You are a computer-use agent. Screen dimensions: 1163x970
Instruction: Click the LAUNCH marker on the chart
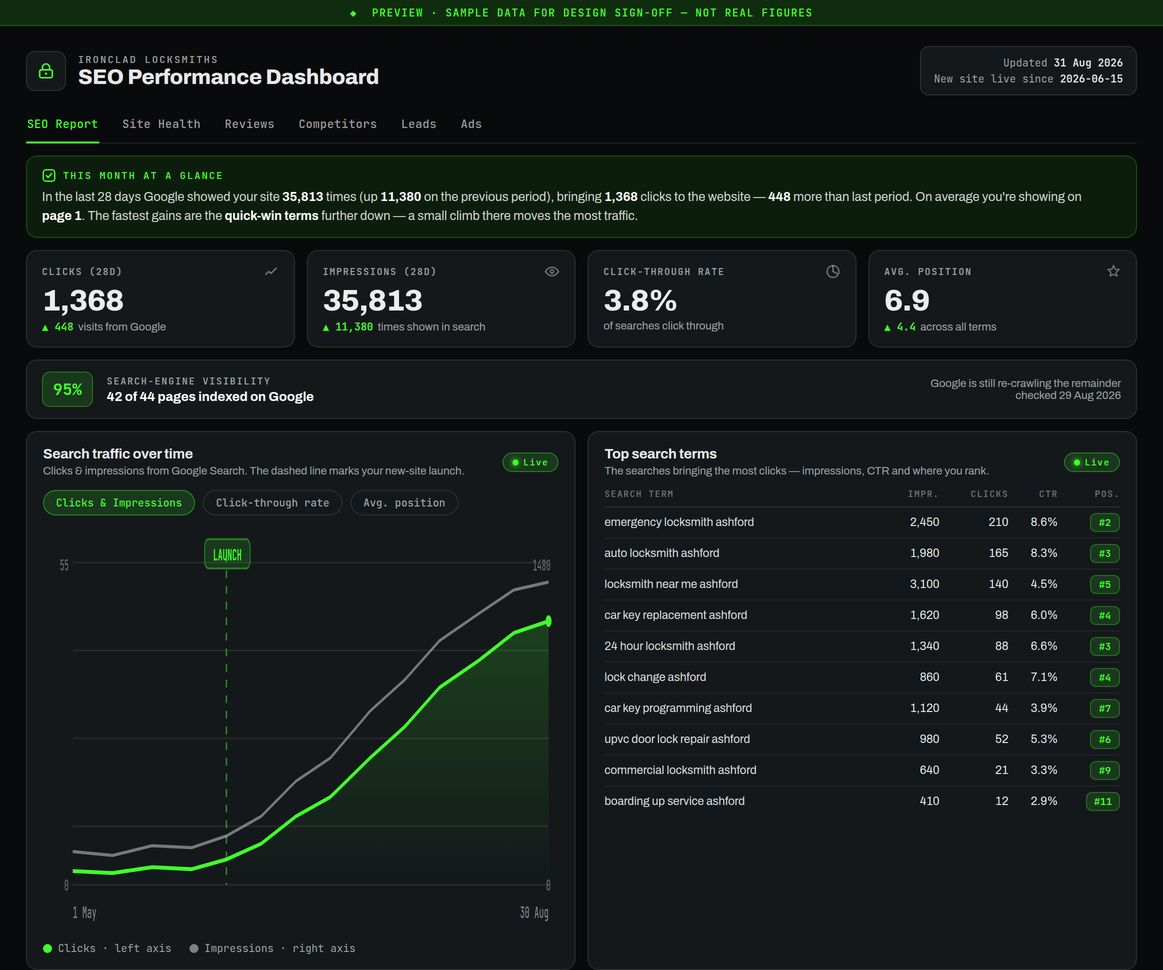pyautogui.click(x=227, y=554)
